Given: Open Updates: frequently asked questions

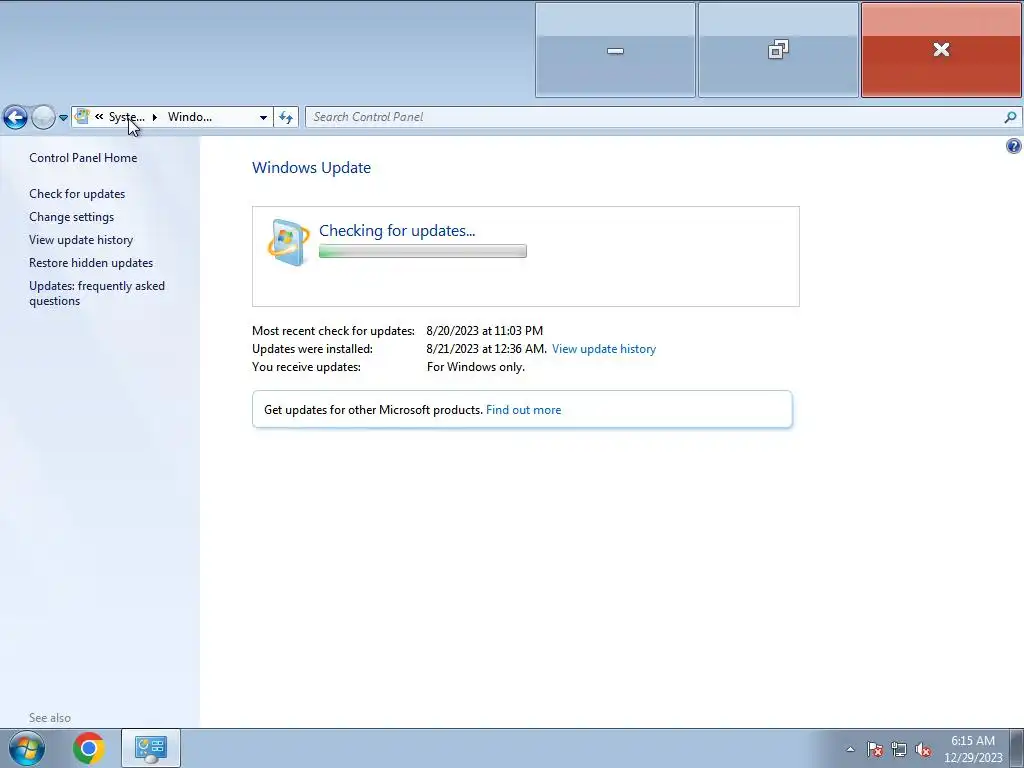Looking at the screenshot, I should coord(97,293).
